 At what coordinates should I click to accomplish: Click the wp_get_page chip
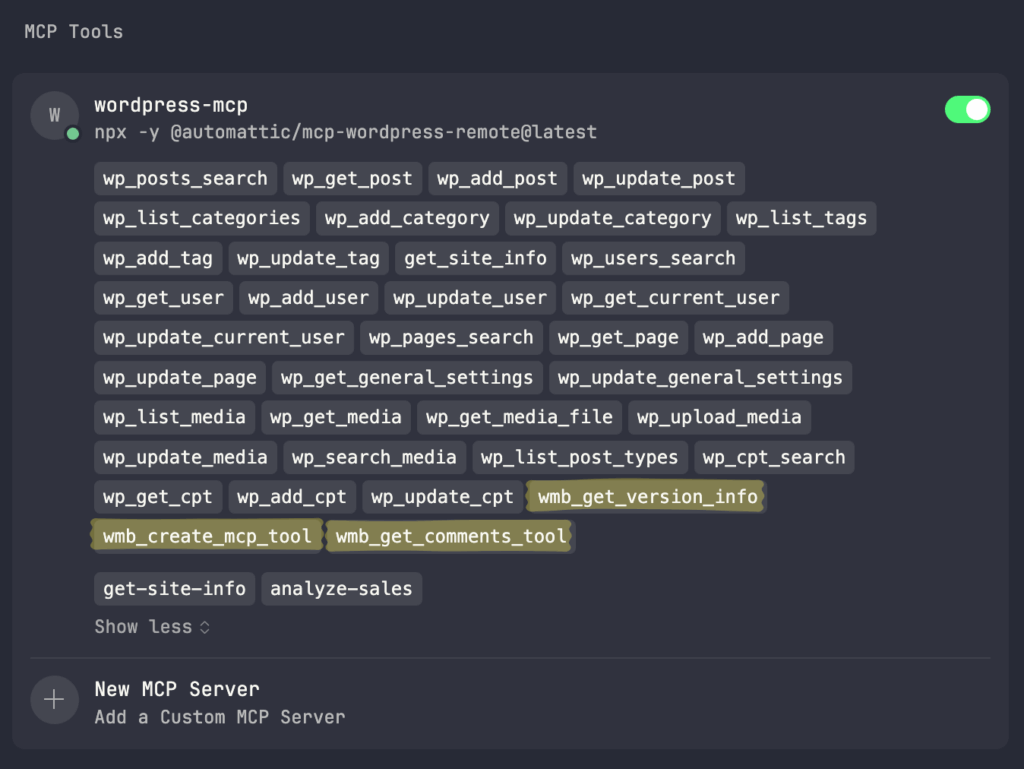(618, 337)
